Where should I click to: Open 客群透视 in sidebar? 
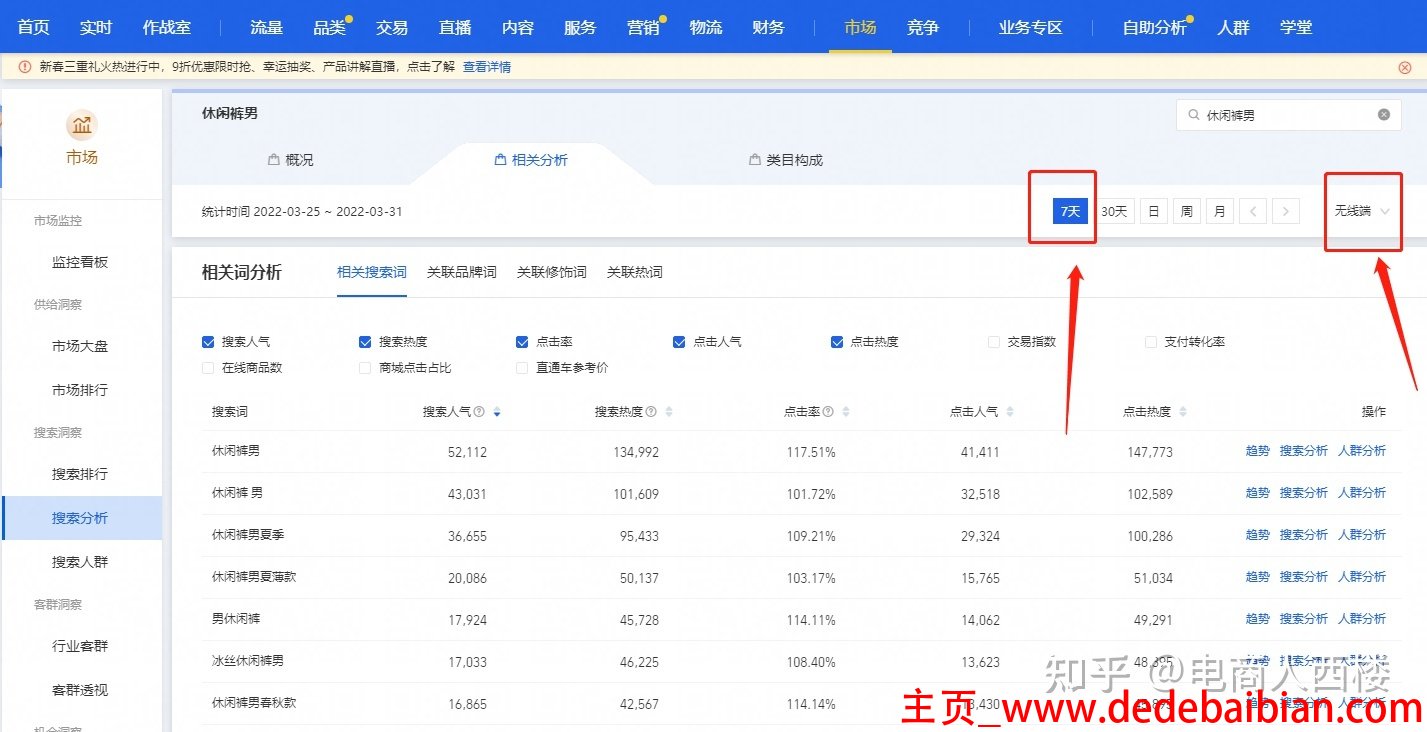click(80, 690)
